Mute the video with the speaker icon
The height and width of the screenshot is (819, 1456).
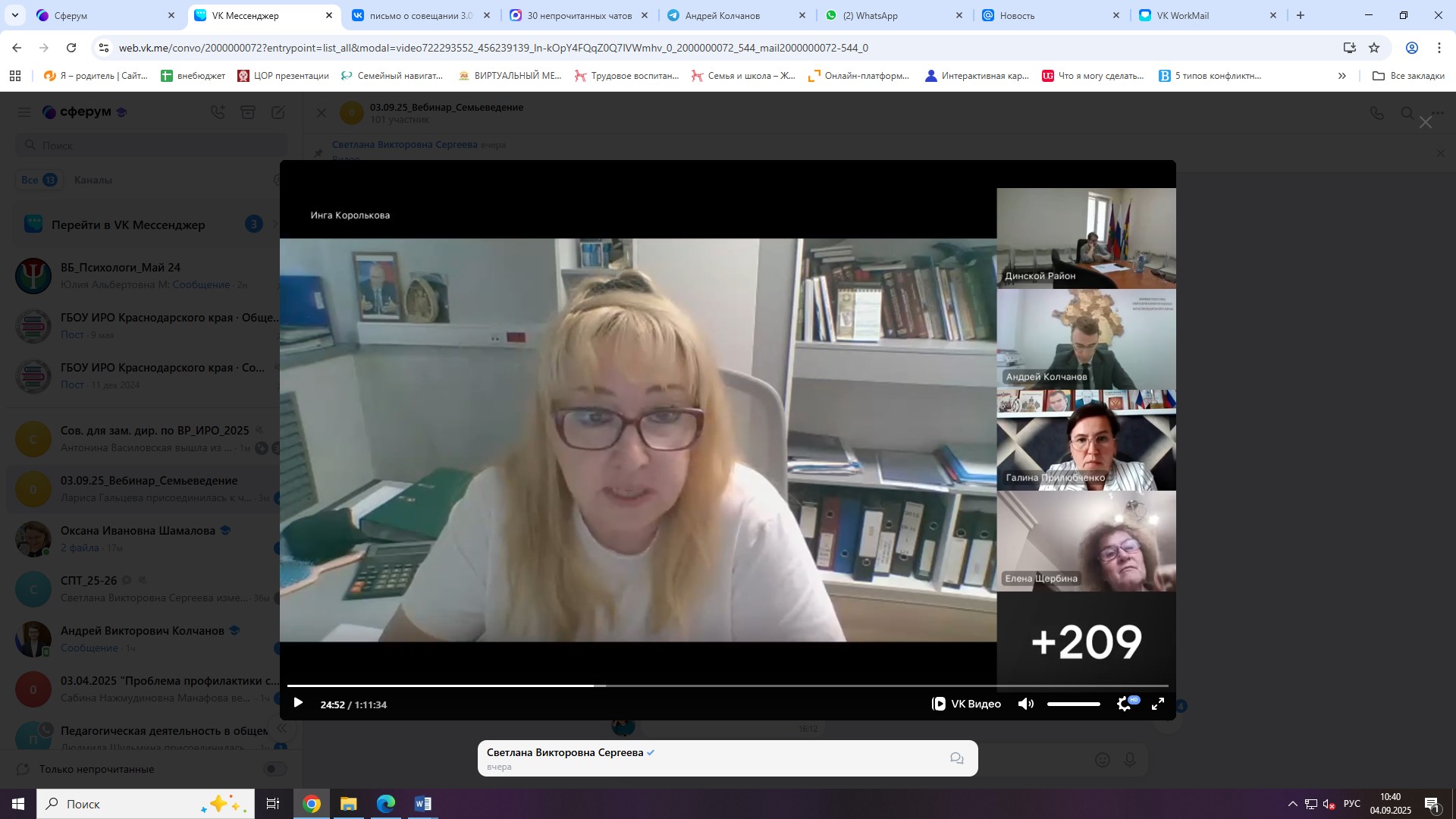[1025, 704]
